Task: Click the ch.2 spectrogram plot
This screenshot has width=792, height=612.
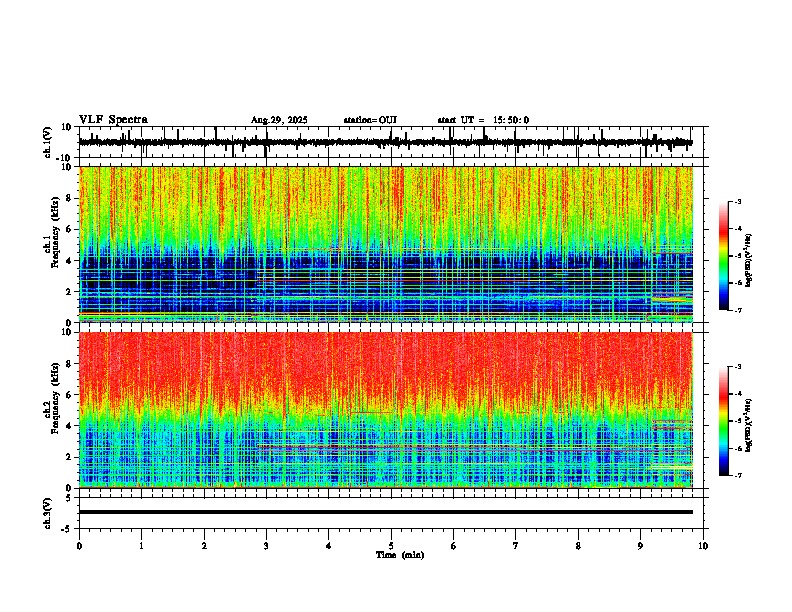Action: (386, 410)
